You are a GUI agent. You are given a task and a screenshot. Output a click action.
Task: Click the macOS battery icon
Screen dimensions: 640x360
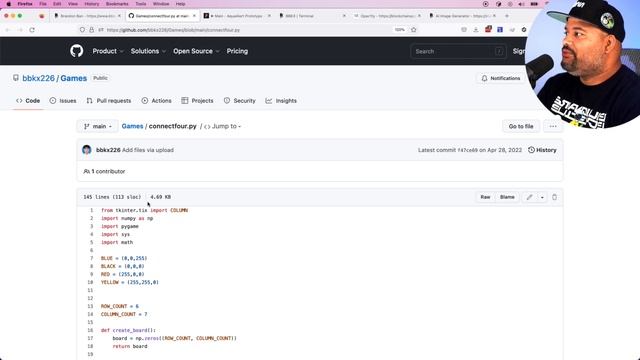[534, 4]
